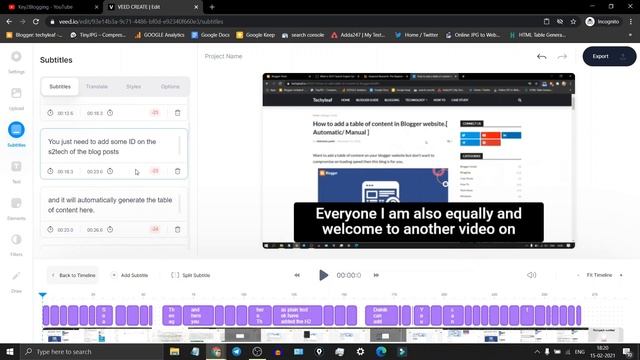
Task: Open the GOOGLE Analytics bookmark
Action: pyautogui.click(x=160, y=35)
